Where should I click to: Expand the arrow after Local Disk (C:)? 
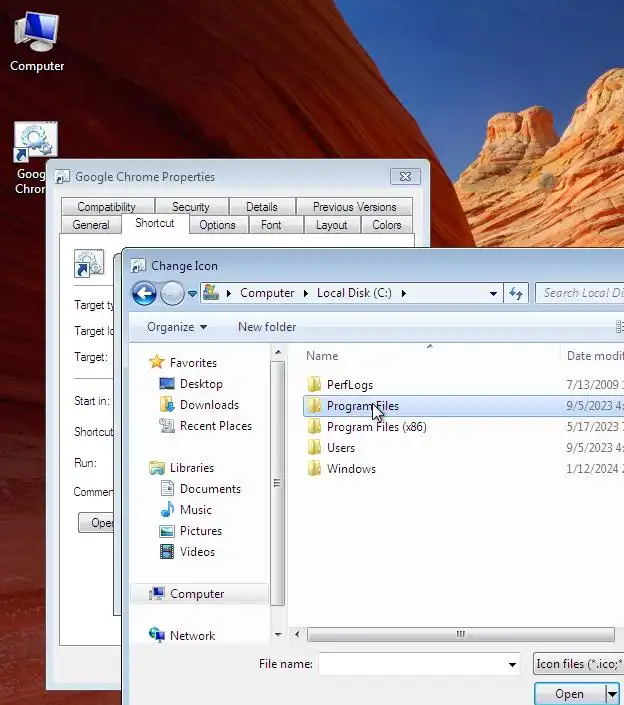404,294
